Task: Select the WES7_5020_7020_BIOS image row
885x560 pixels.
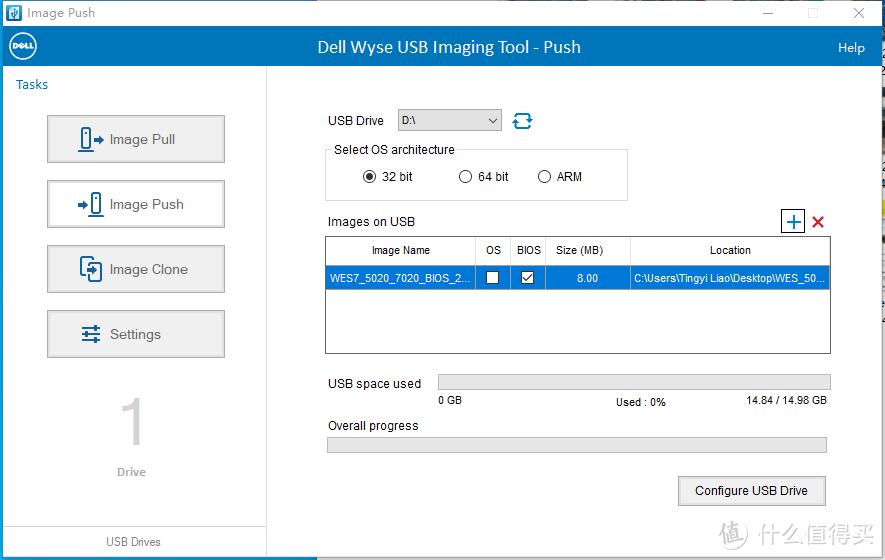Action: click(400, 278)
